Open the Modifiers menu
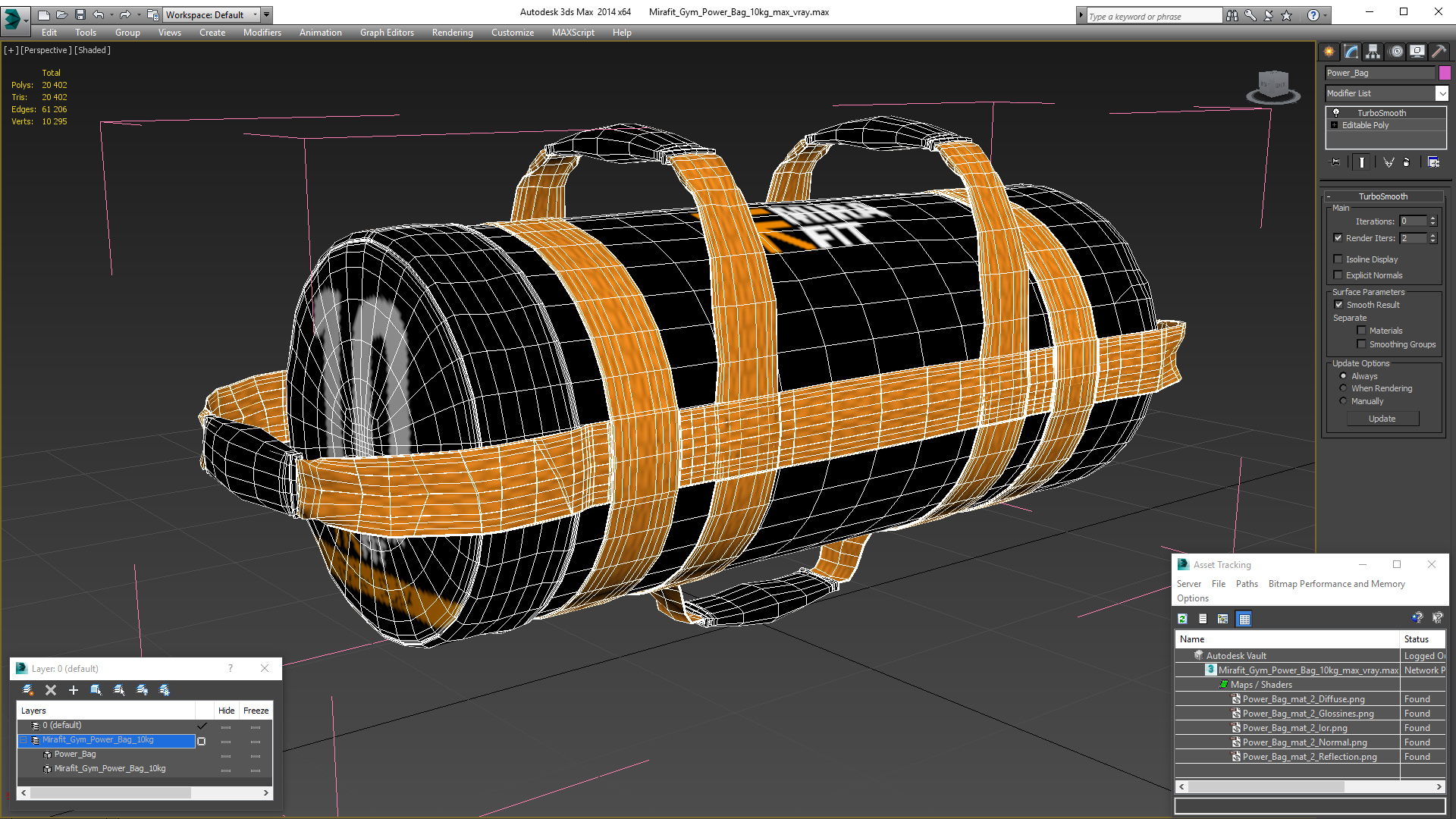 (x=262, y=33)
